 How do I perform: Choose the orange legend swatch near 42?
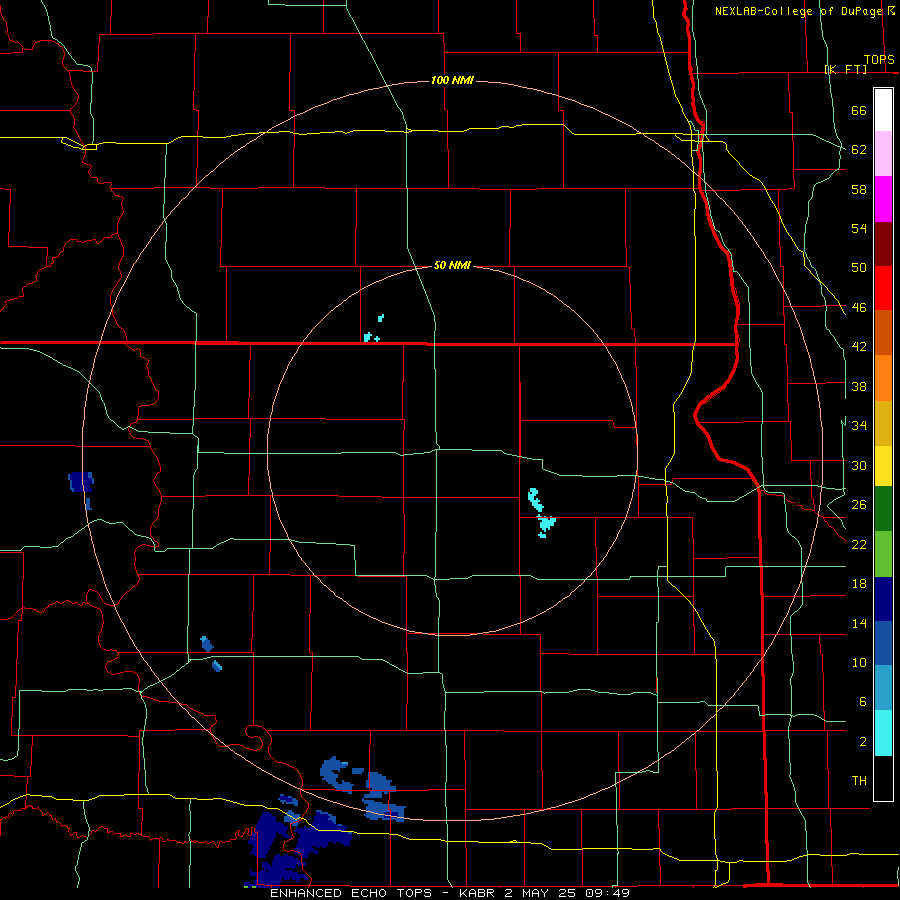(x=883, y=378)
